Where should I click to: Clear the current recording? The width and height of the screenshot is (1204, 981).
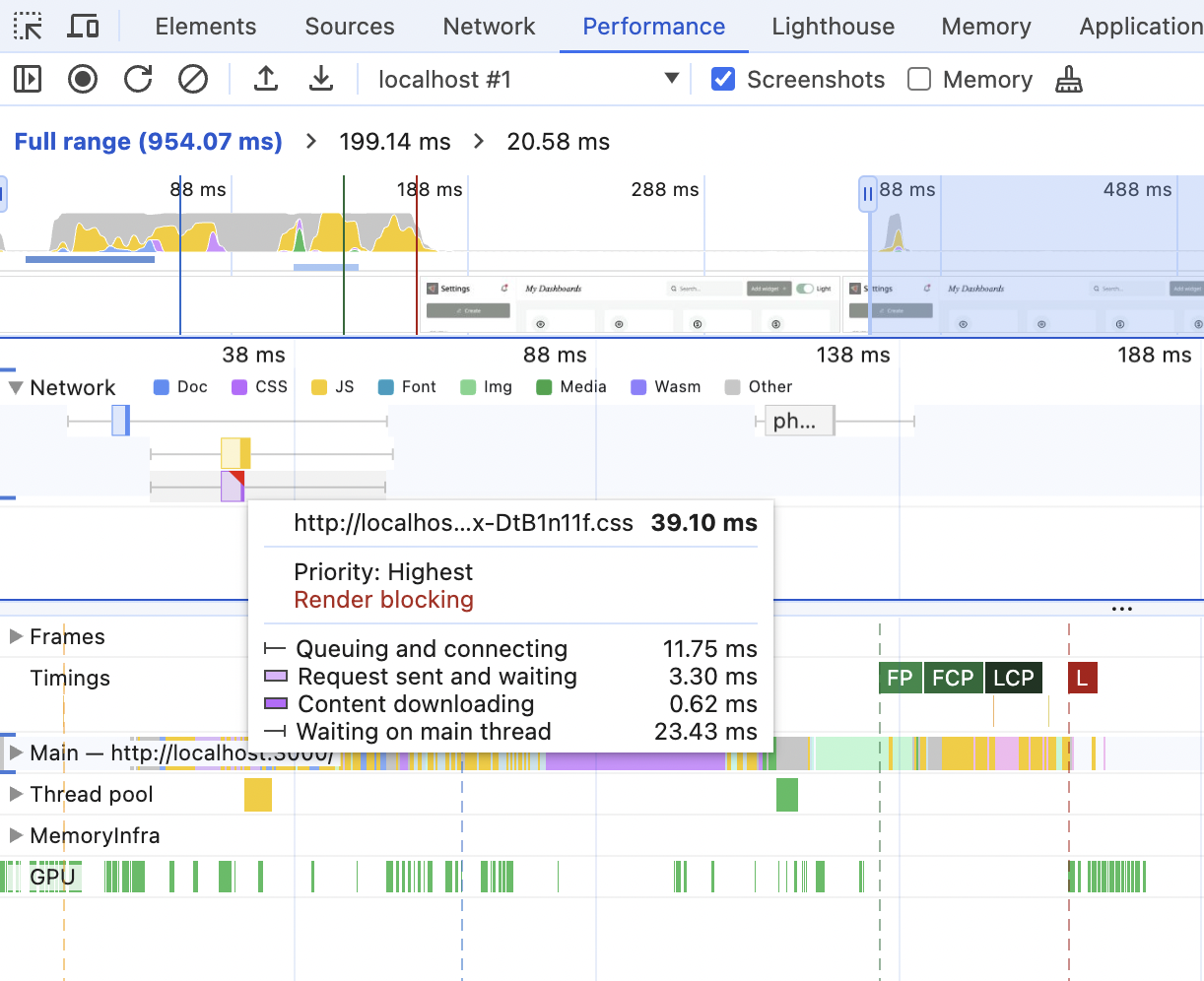pos(192,79)
